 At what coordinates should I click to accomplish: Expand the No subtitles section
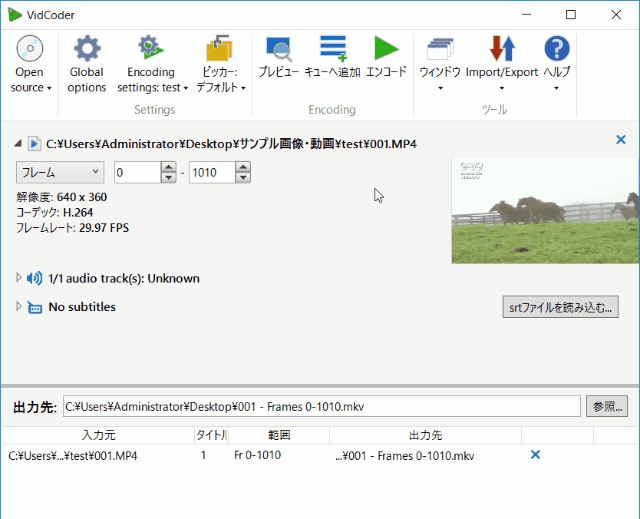tap(18, 306)
